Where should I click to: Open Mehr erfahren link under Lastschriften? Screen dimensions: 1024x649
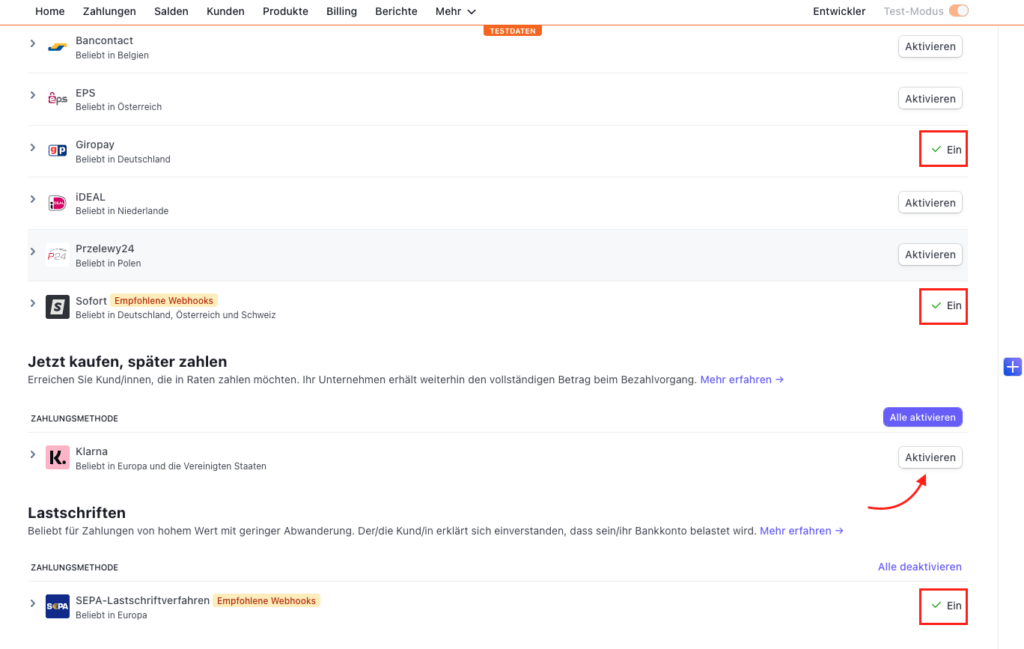click(x=801, y=531)
